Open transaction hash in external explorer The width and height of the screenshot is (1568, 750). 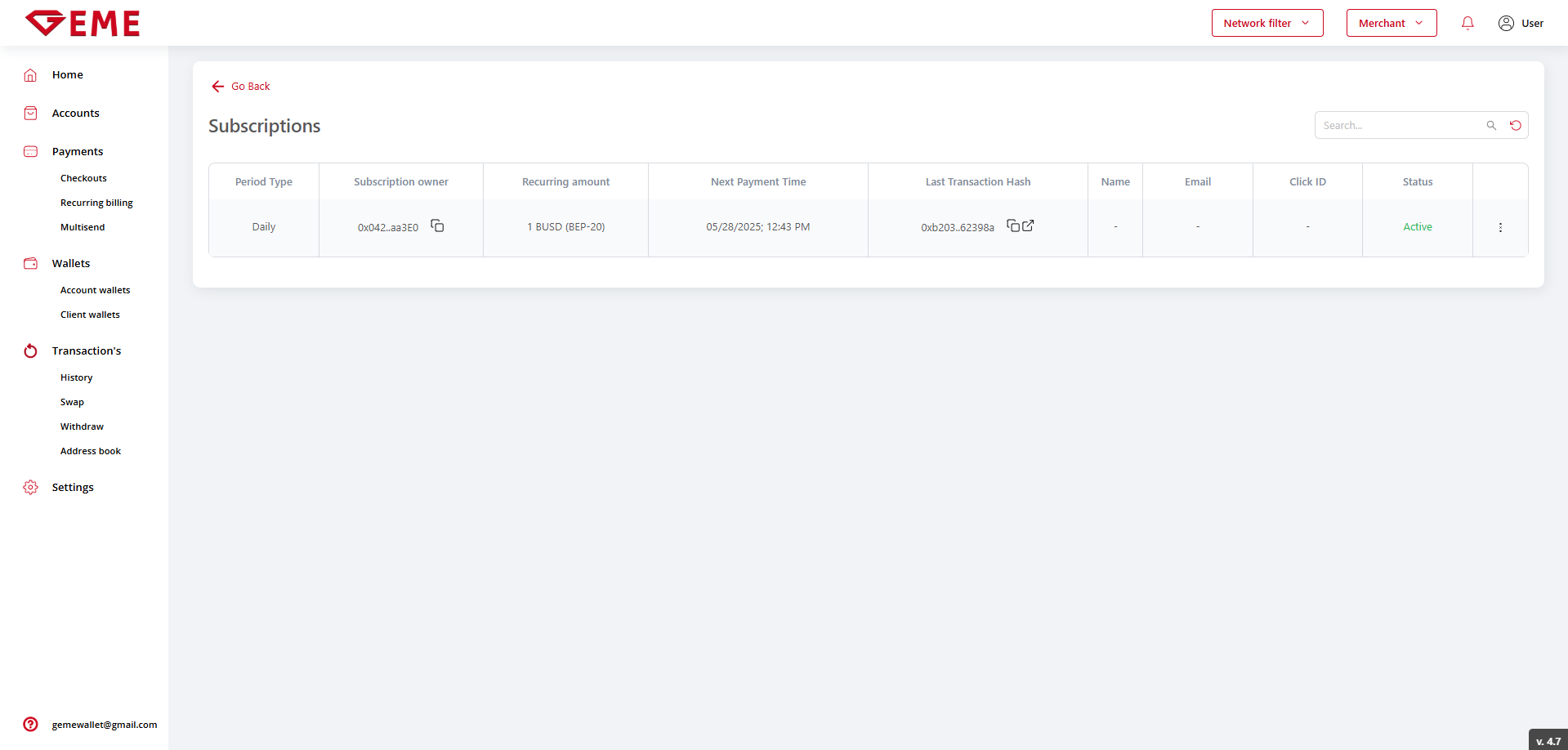pyautogui.click(x=1028, y=225)
